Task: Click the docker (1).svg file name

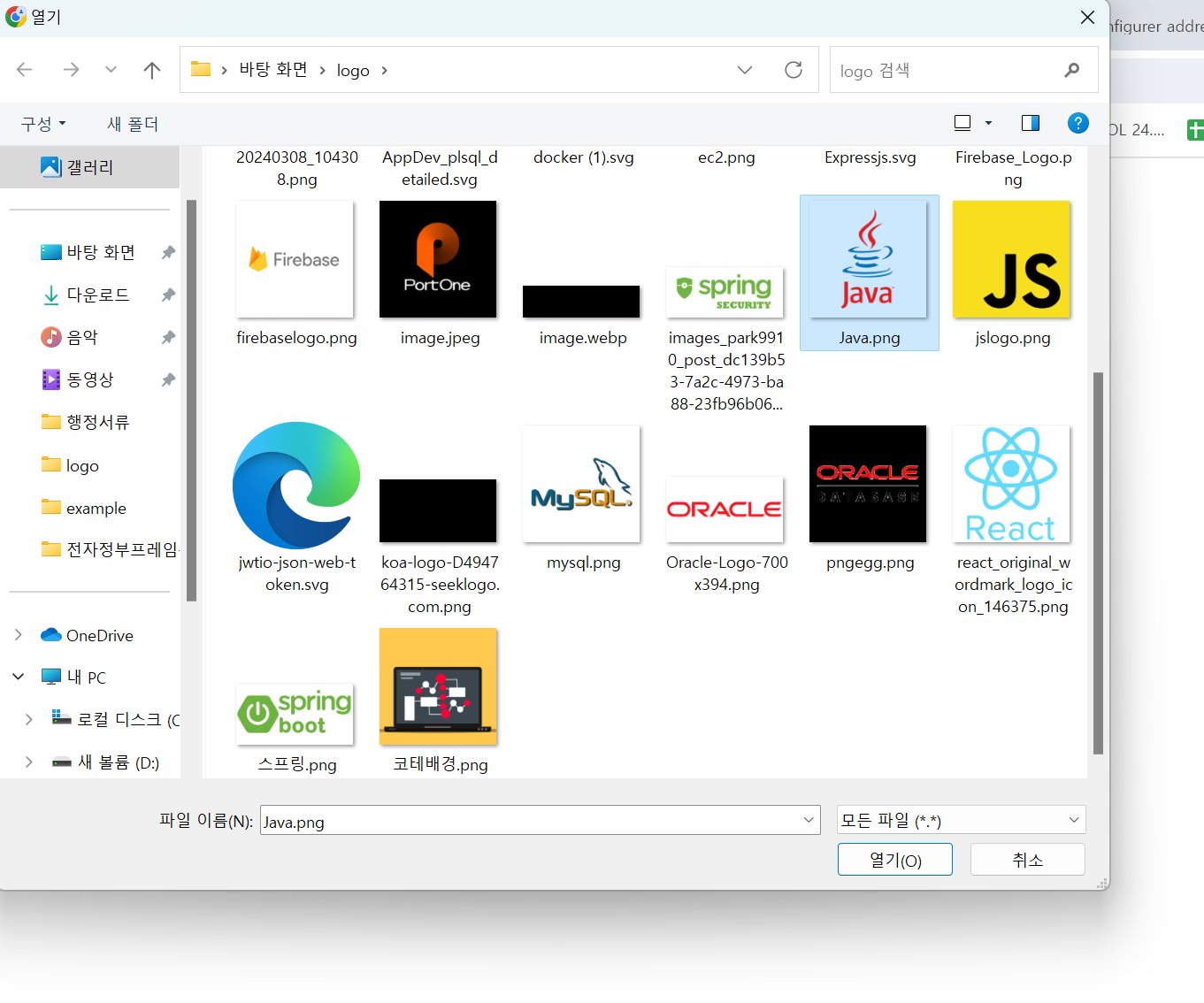Action: 584,157
